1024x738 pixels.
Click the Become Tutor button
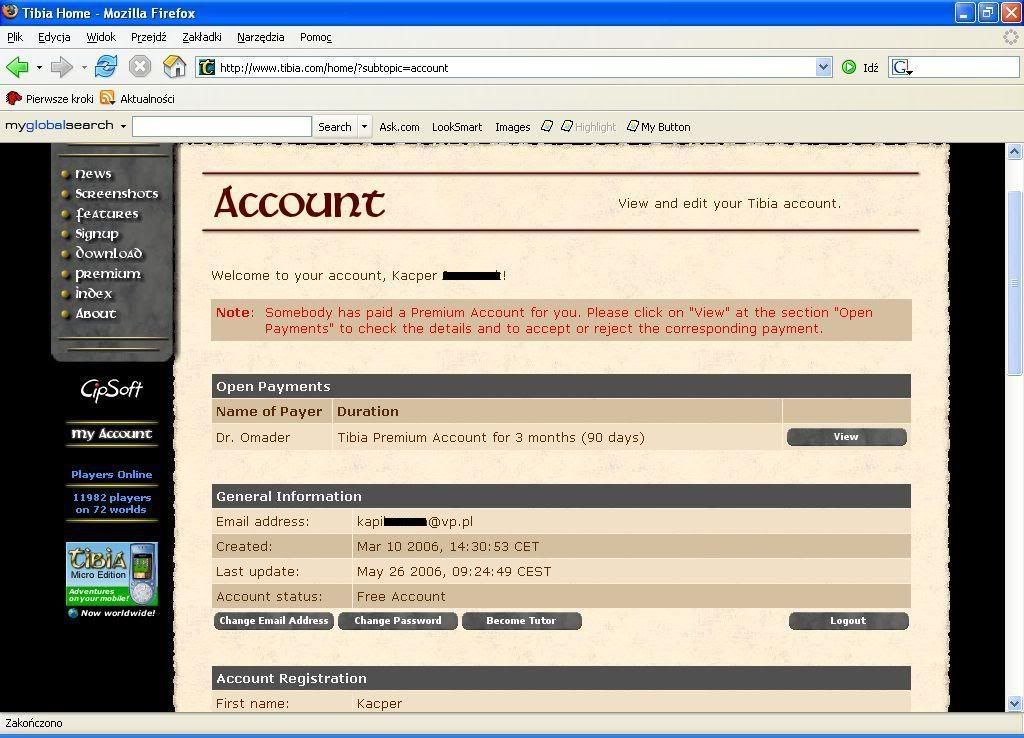(x=521, y=620)
